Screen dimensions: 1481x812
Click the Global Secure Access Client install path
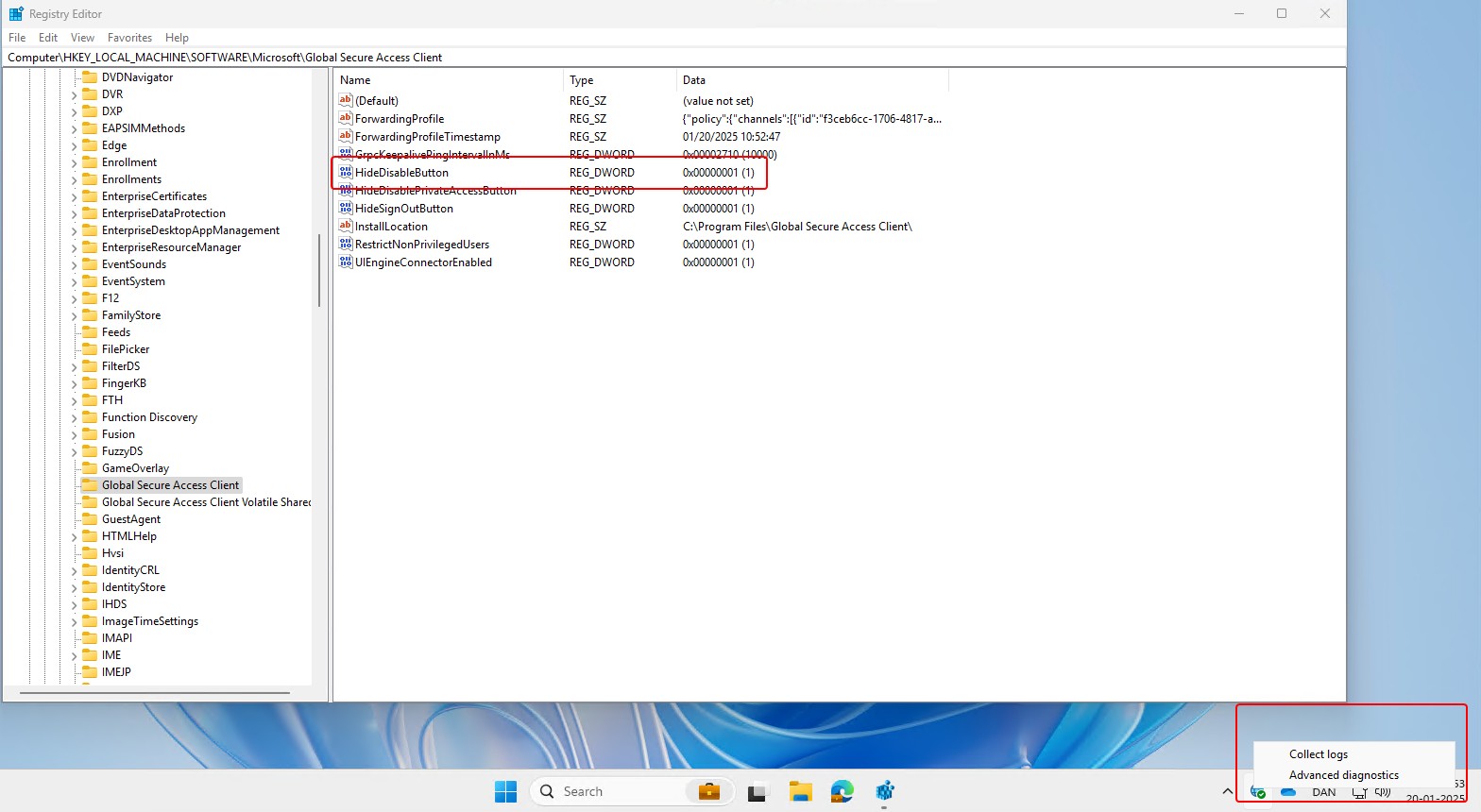[x=797, y=227]
